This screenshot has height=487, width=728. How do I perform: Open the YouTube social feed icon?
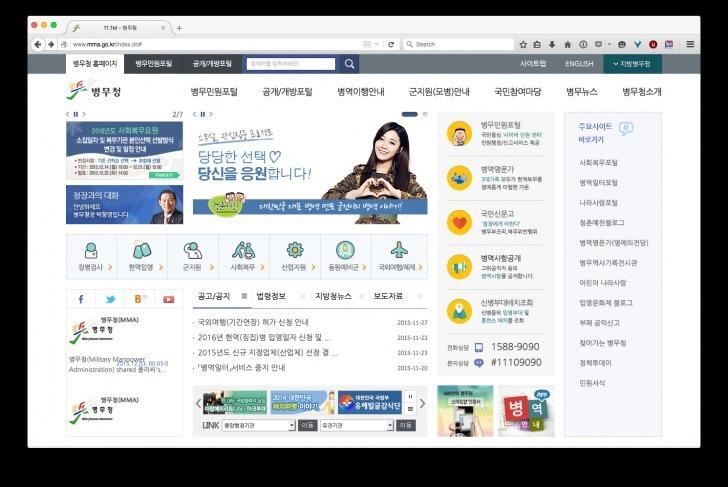click(168, 299)
